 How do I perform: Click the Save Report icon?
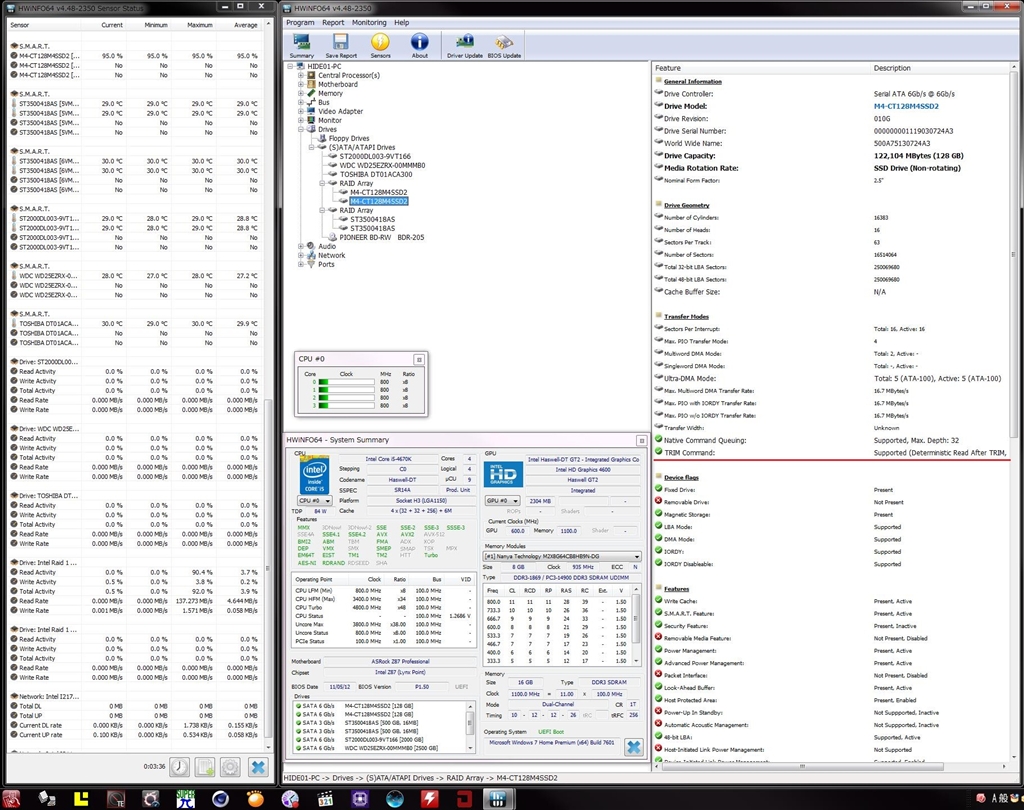click(x=340, y=44)
